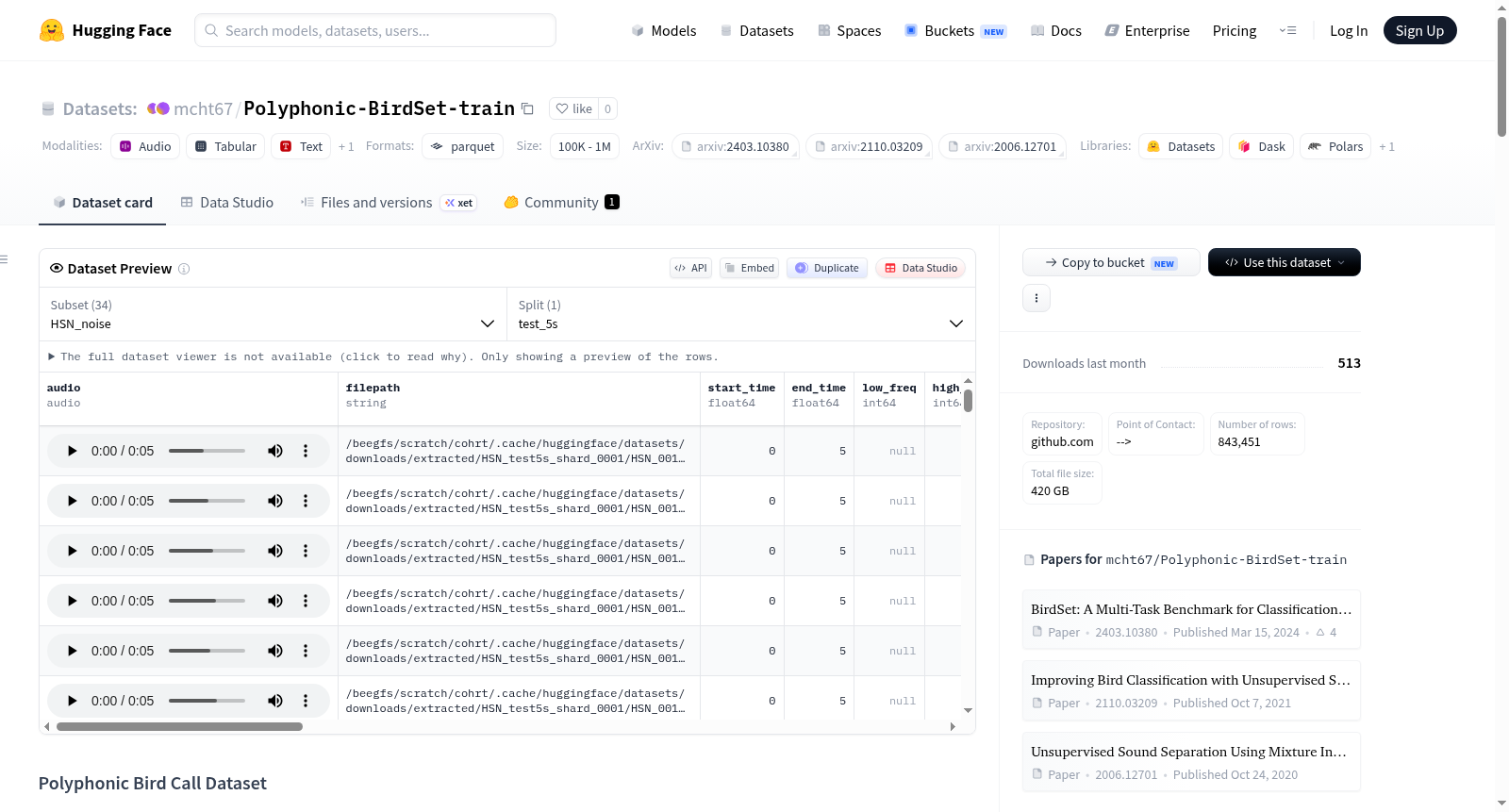Image resolution: width=1509 pixels, height=812 pixels.
Task: Open the Split test_5s dropdown
Action: [740, 315]
